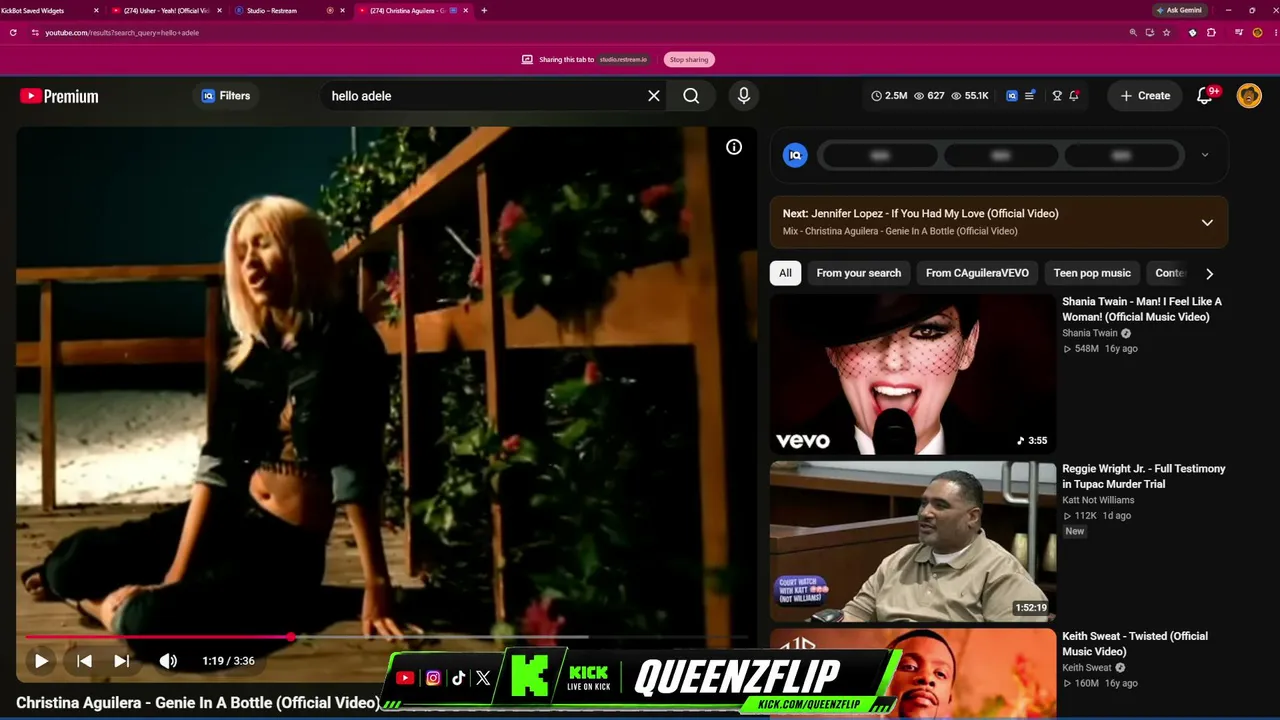This screenshot has height=720, width=1280.
Task: Click the info icon on the video
Action: pos(734,147)
